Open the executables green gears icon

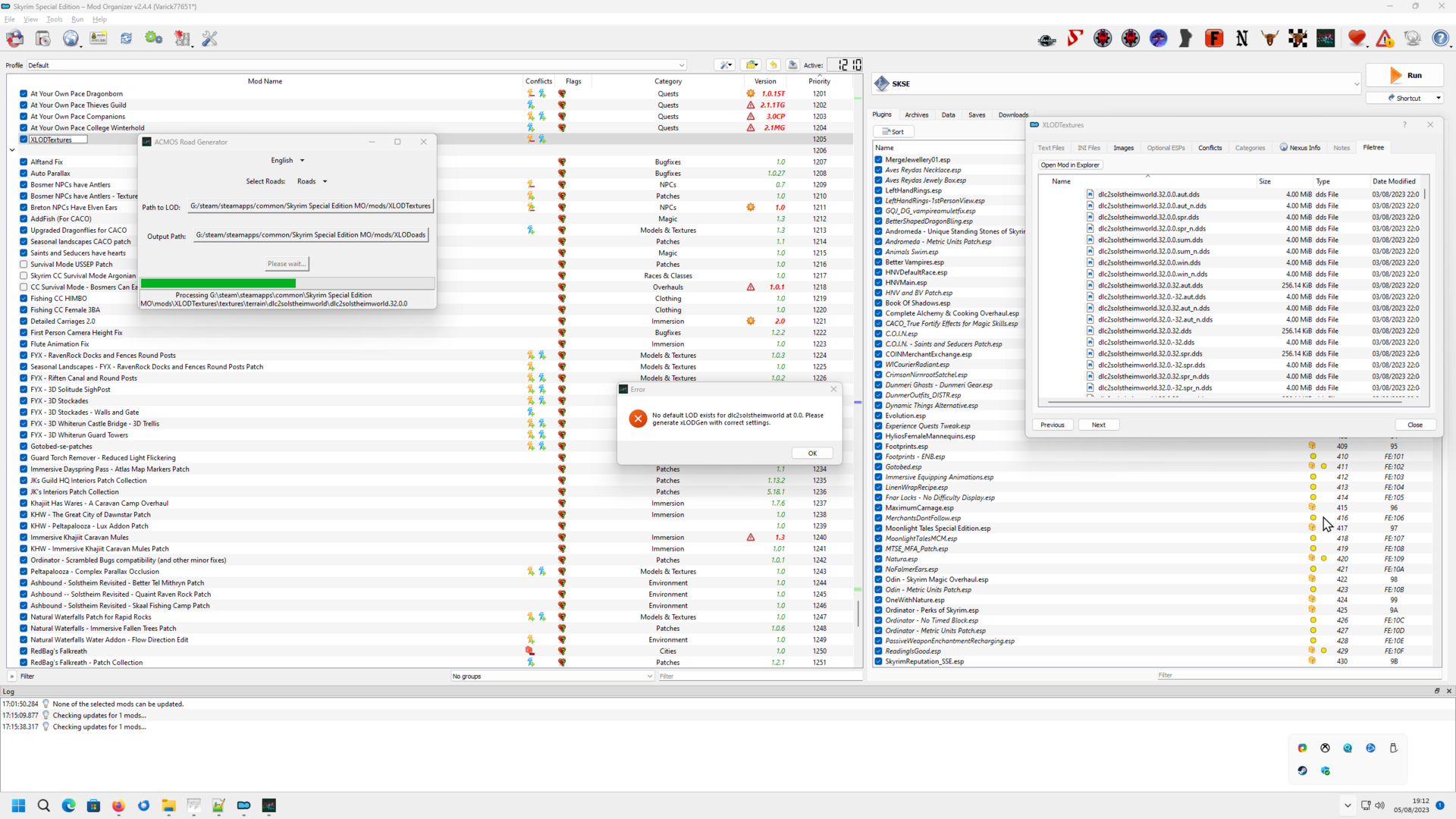click(154, 38)
